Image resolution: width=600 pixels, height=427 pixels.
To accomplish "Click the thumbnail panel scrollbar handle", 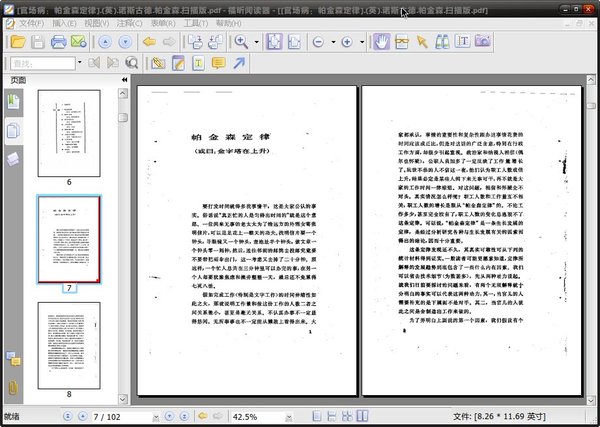I will pyautogui.click(x=122, y=117).
